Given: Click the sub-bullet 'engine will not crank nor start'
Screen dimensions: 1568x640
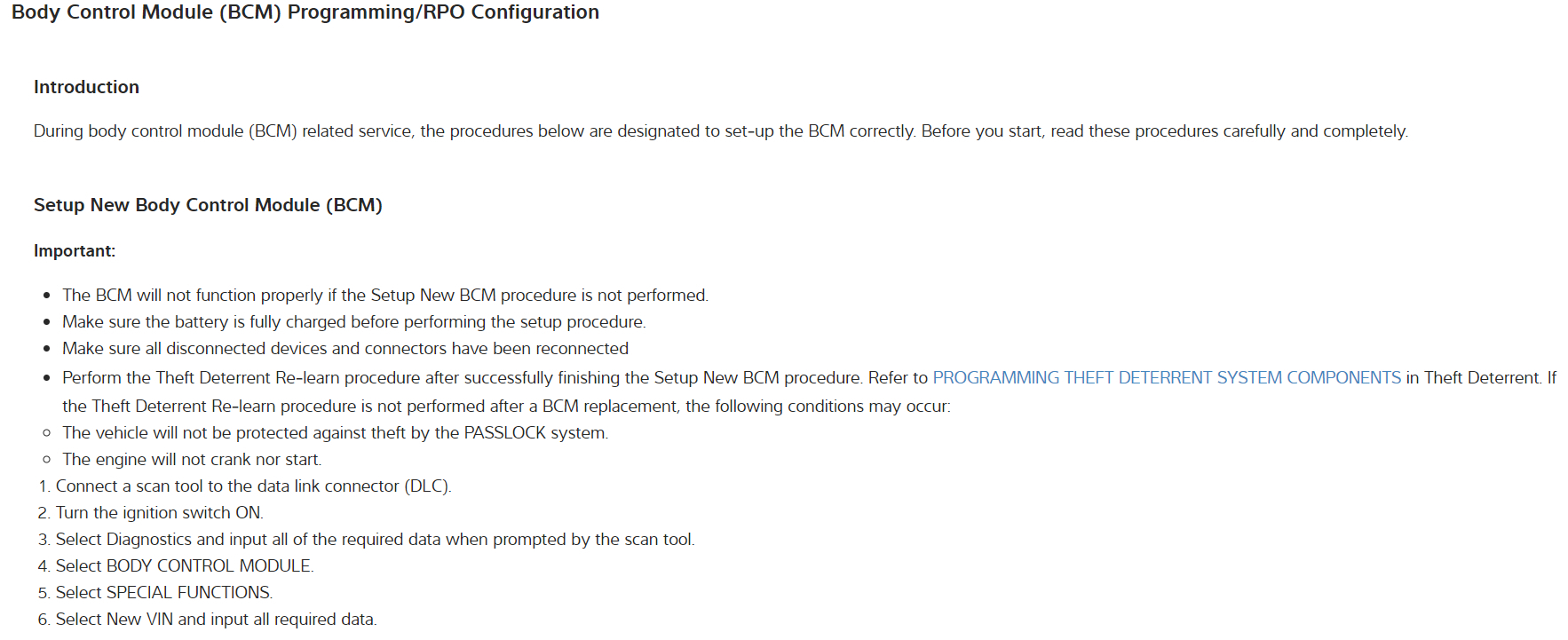Looking at the screenshot, I should 192,460.
